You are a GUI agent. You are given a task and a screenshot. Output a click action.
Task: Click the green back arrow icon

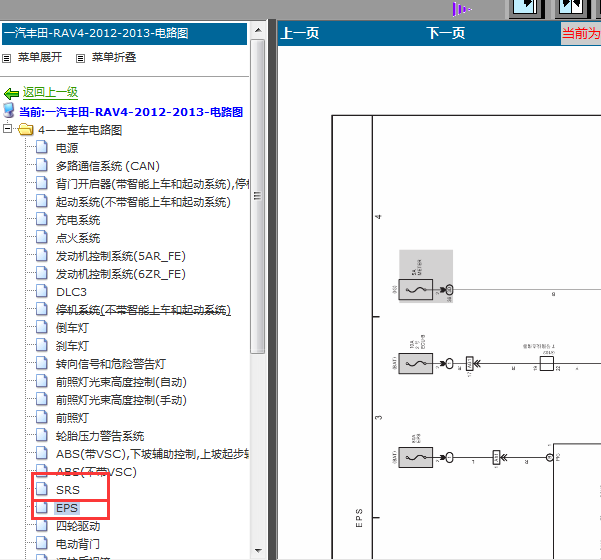(x=11, y=93)
